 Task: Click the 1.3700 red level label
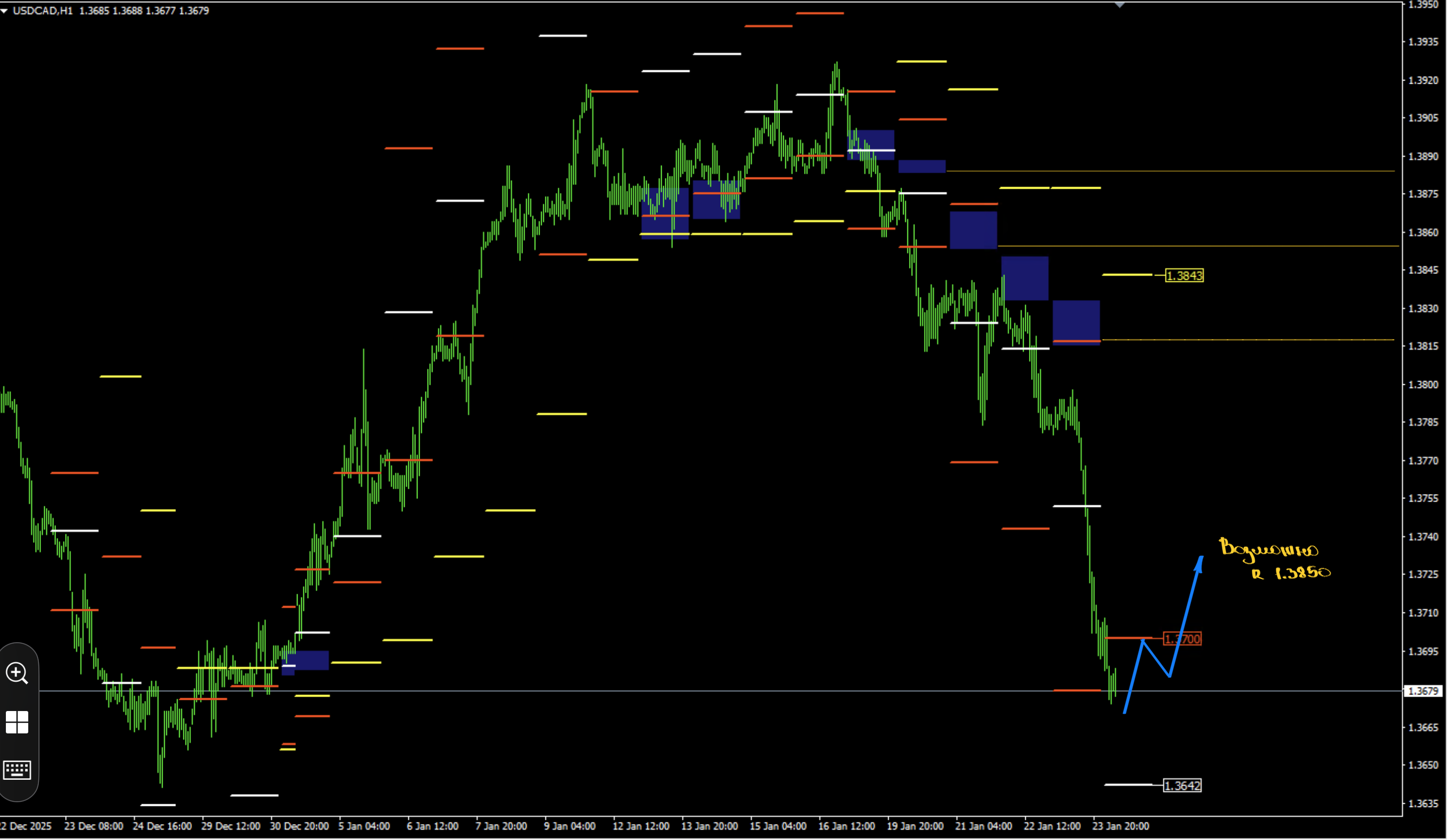(1182, 639)
